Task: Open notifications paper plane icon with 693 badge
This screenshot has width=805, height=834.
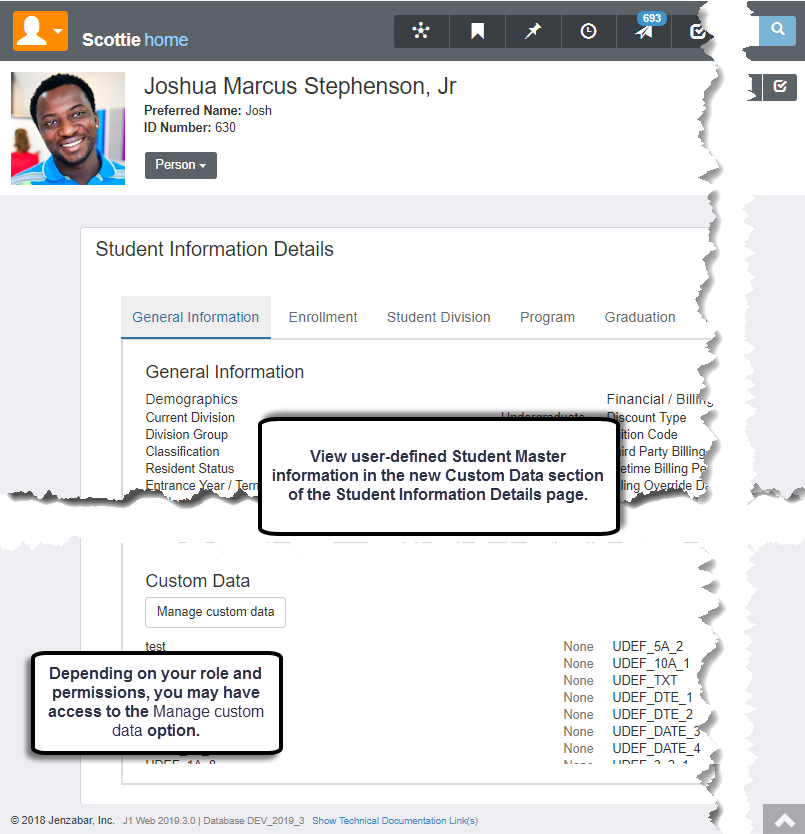Action: click(645, 33)
